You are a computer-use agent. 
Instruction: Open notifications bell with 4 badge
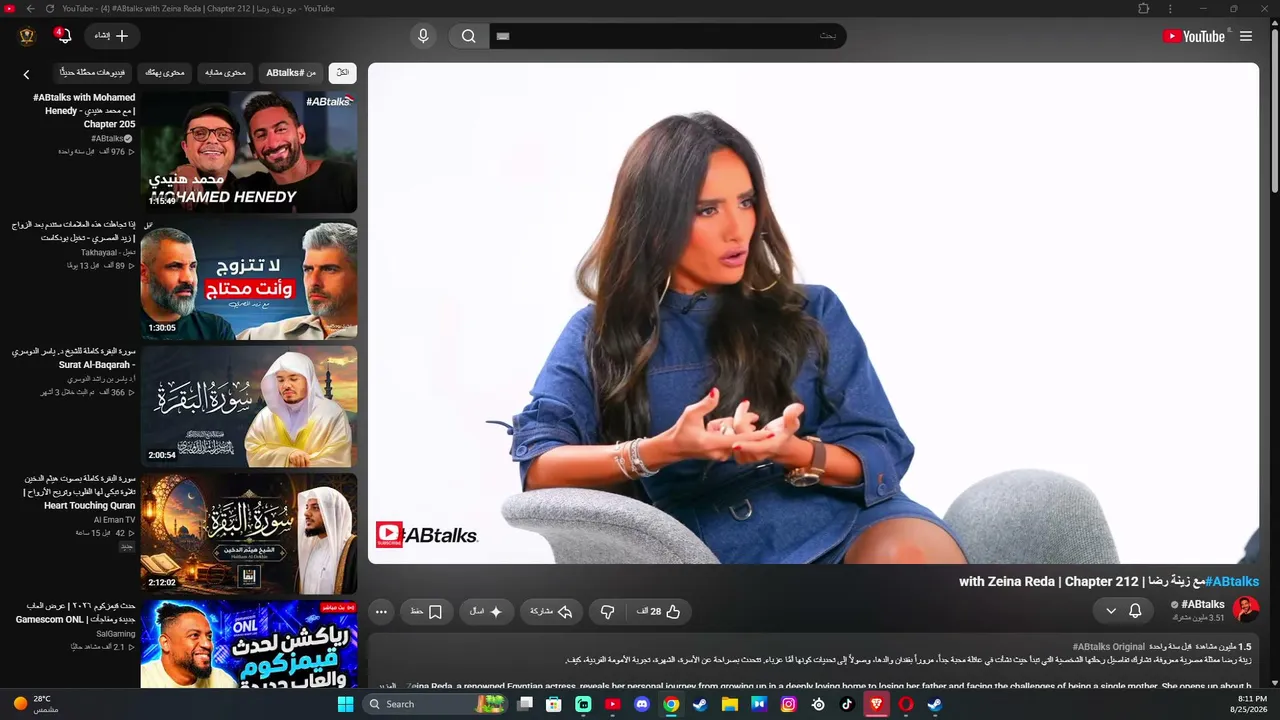coord(63,36)
